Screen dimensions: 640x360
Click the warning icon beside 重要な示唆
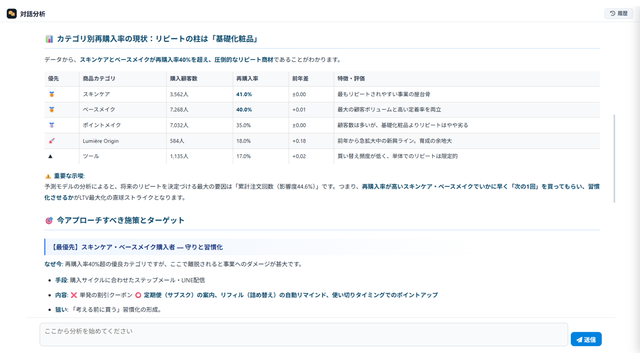pyautogui.click(x=48, y=176)
